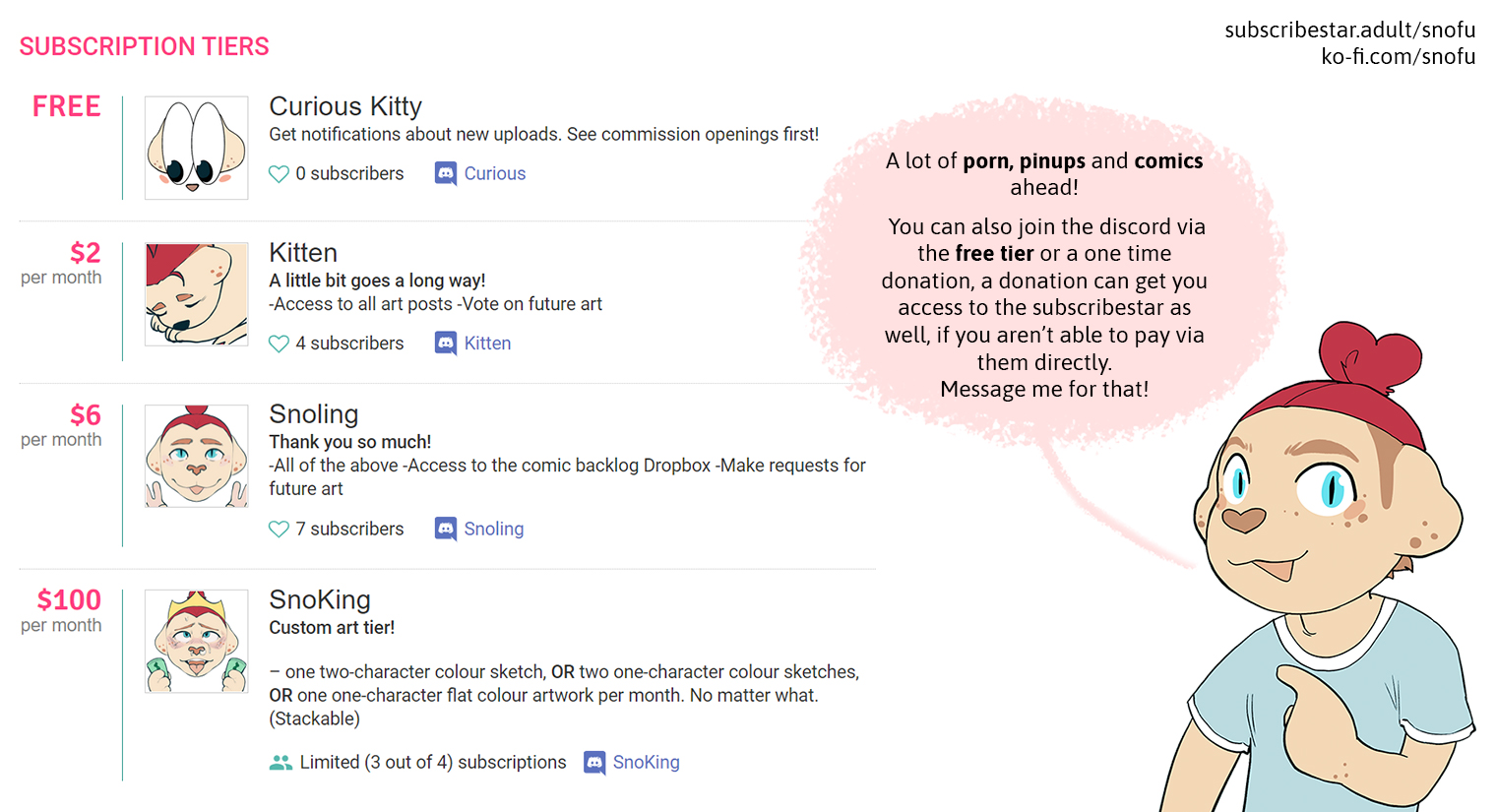Click the SnoKing tier title
Screen dimensions: 1497x812
click(320, 600)
